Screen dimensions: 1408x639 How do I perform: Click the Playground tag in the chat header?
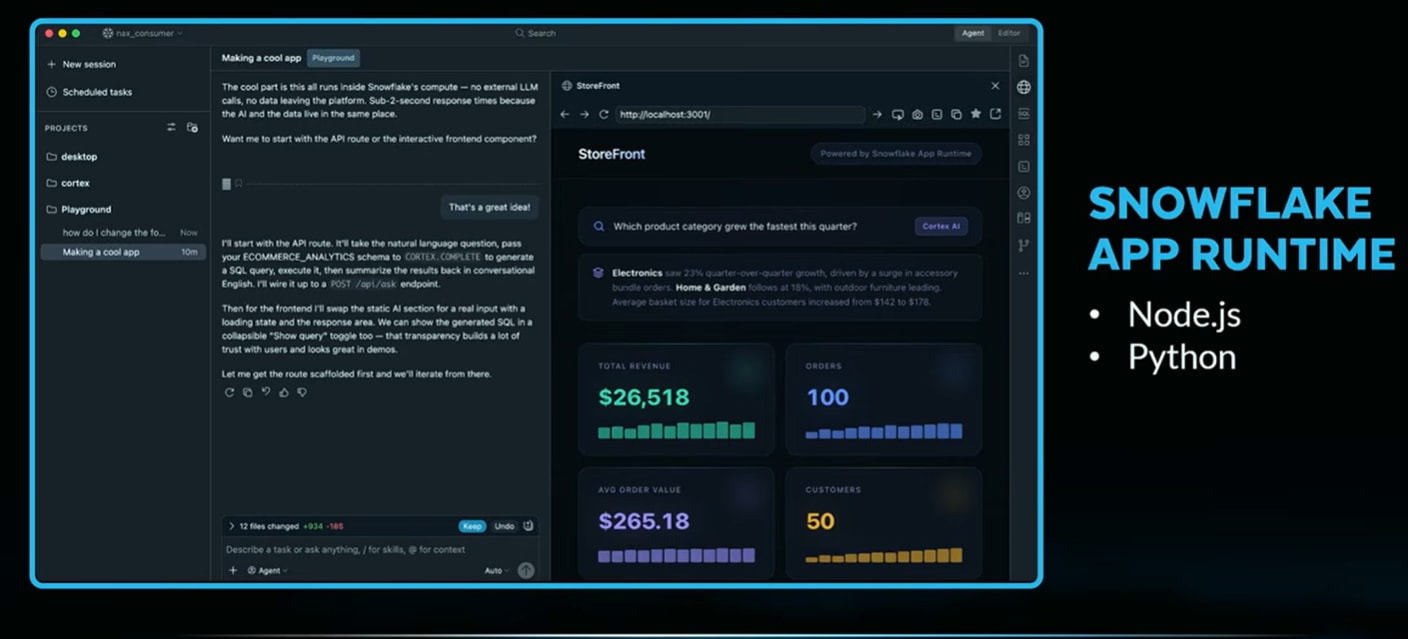[x=333, y=58]
